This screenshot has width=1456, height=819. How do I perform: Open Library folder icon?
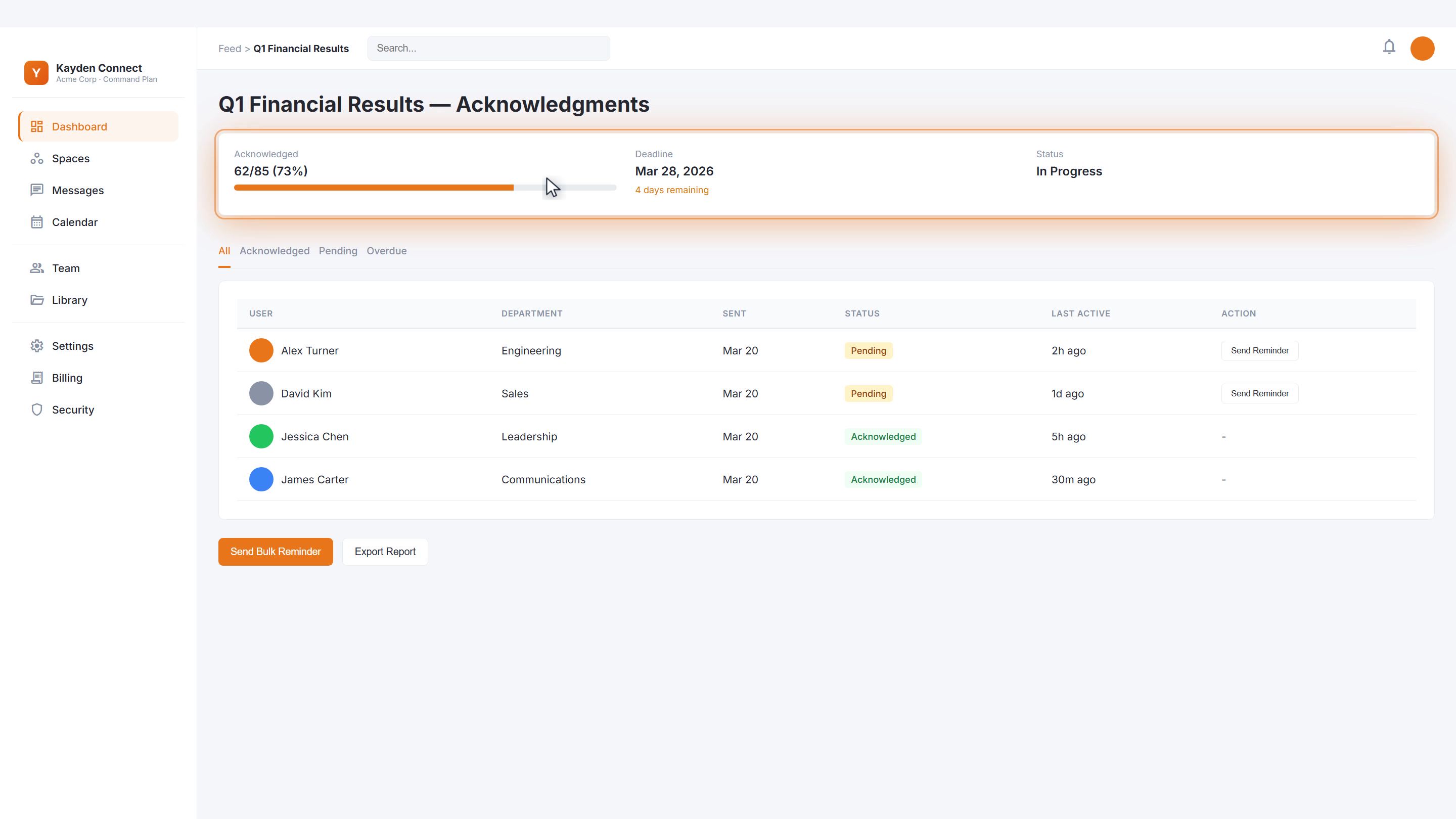(37, 300)
